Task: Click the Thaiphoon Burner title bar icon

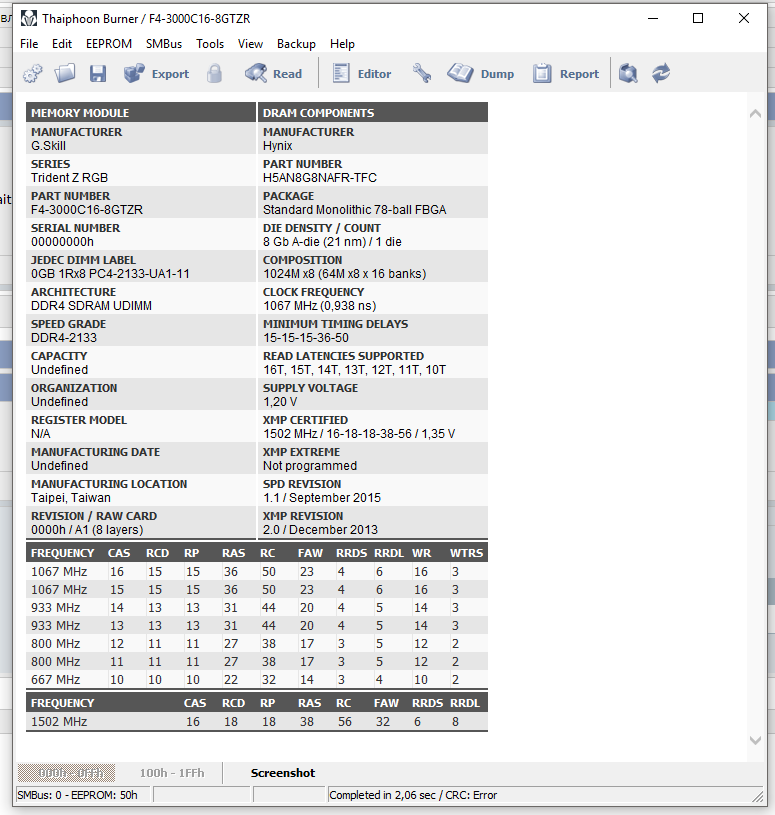Action: [29, 19]
